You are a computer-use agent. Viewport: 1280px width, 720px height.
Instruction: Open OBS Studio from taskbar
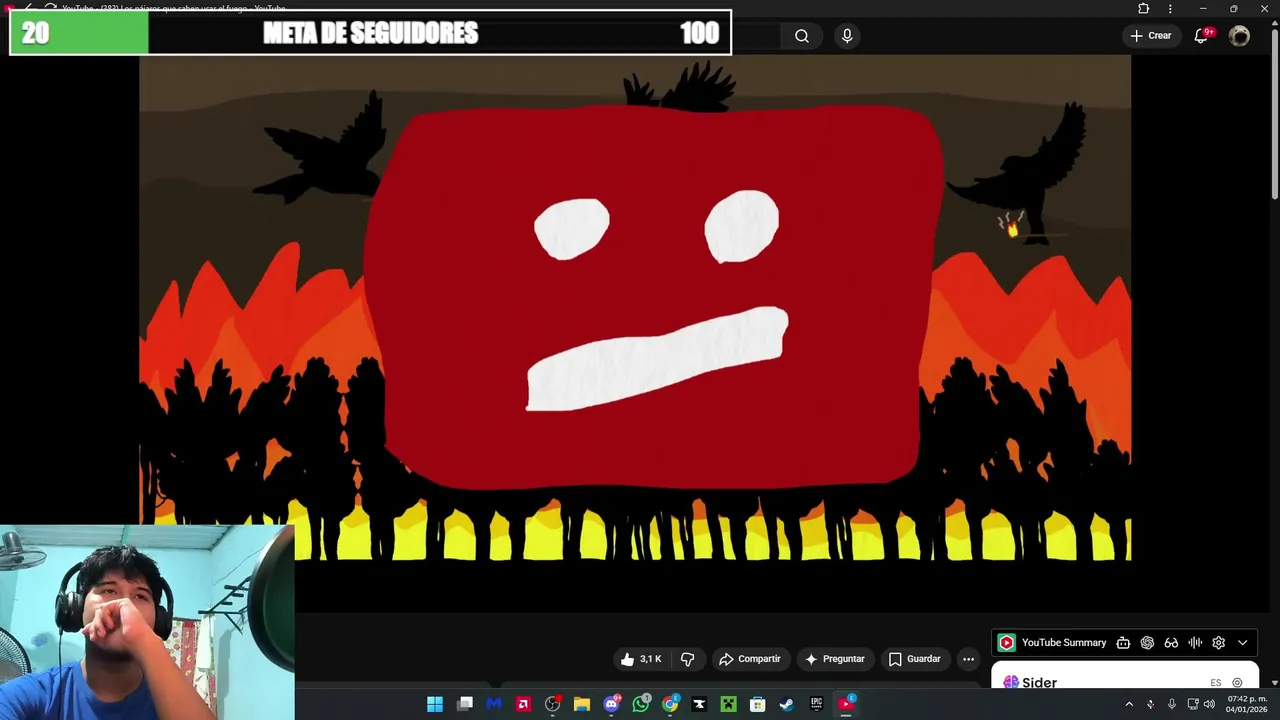552,704
